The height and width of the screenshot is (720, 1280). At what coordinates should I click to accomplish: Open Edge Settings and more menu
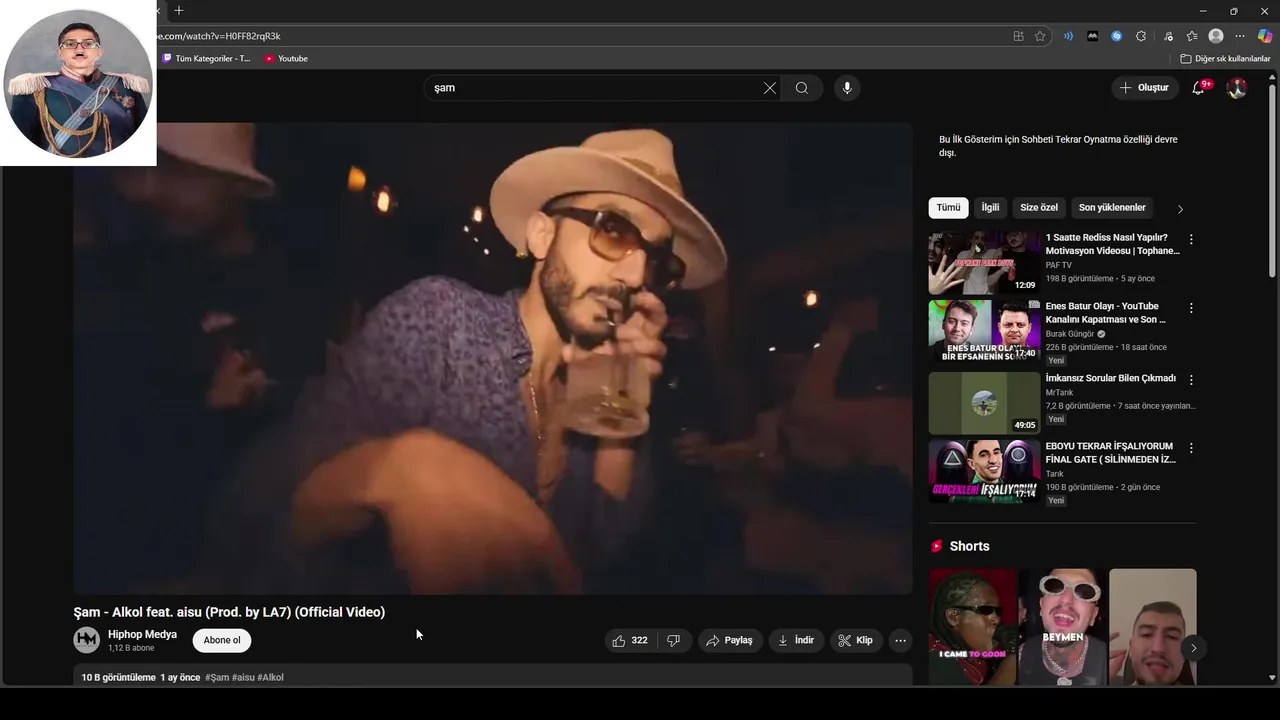[x=1240, y=36]
